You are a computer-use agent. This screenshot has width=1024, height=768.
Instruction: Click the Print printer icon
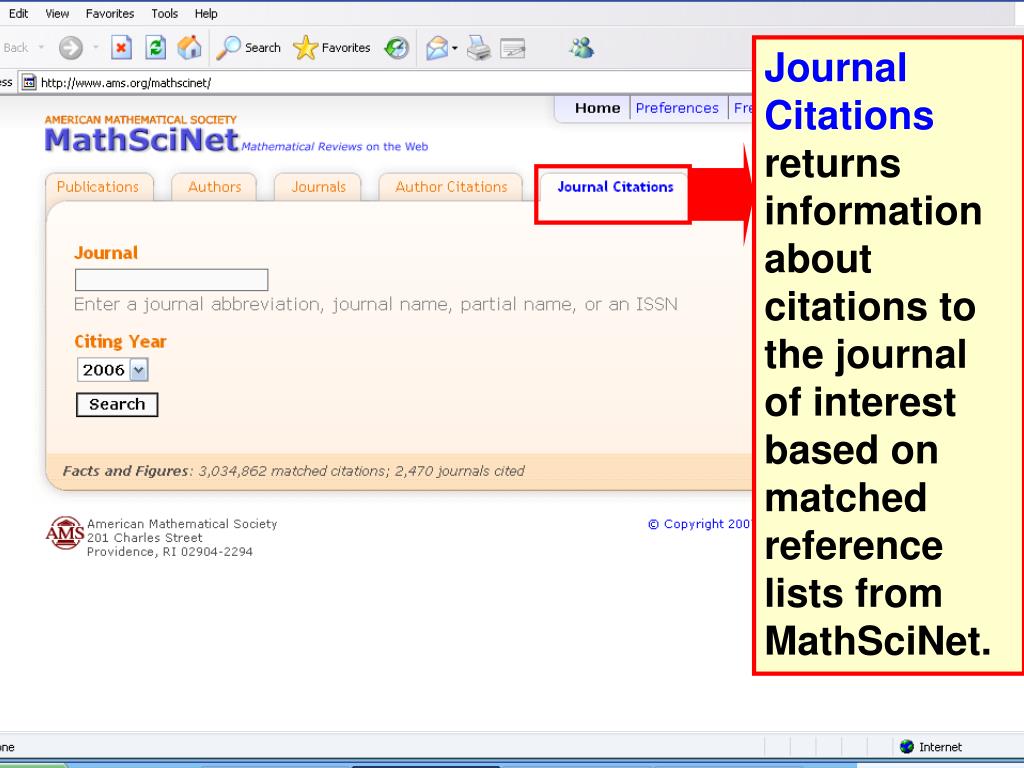pyautogui.click(x=479, y=48)
